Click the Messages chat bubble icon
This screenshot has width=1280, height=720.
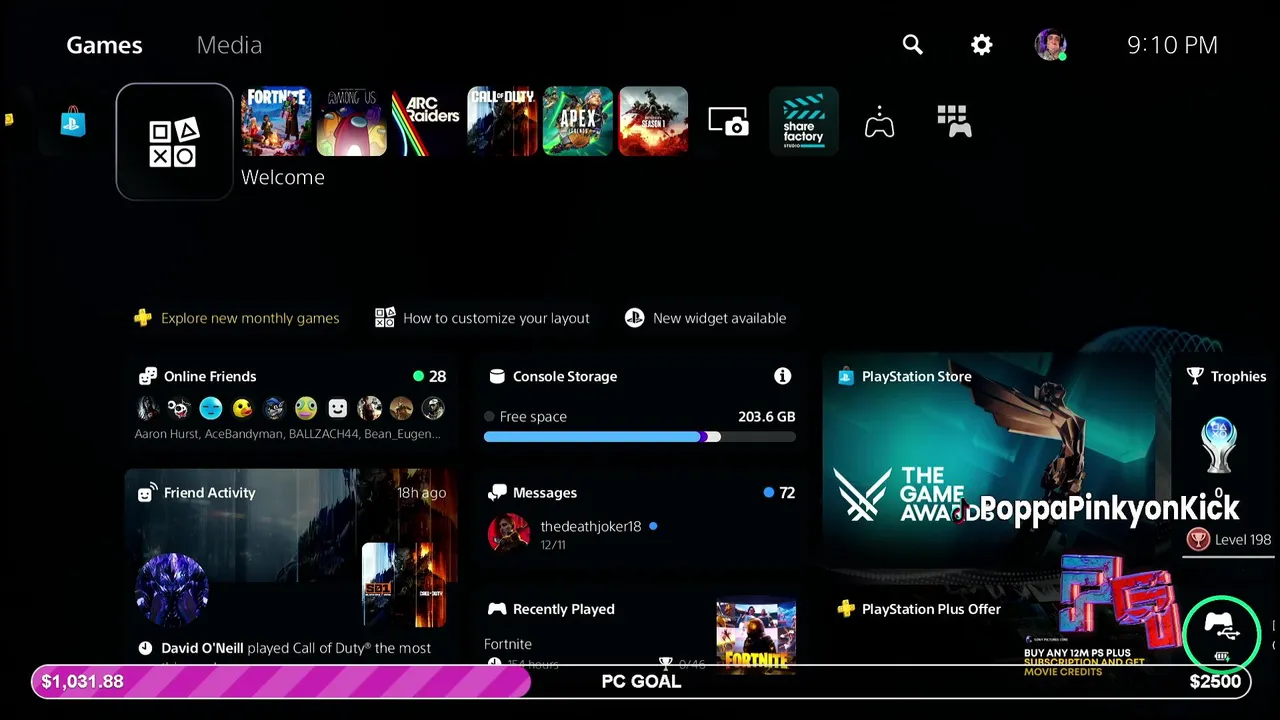pyautogui.click(x=497, y=492)
